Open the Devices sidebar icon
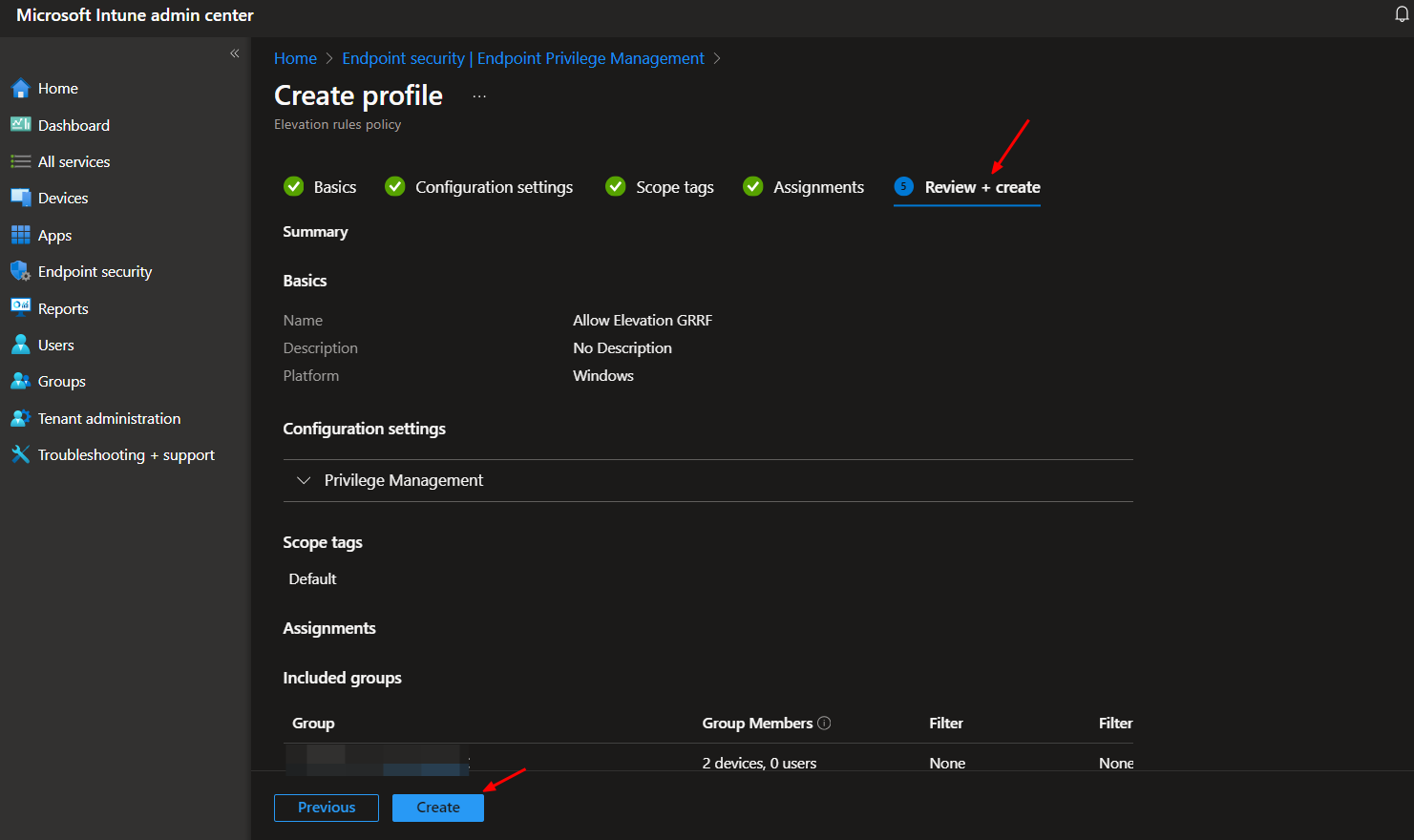 click(x=20, y=198)
